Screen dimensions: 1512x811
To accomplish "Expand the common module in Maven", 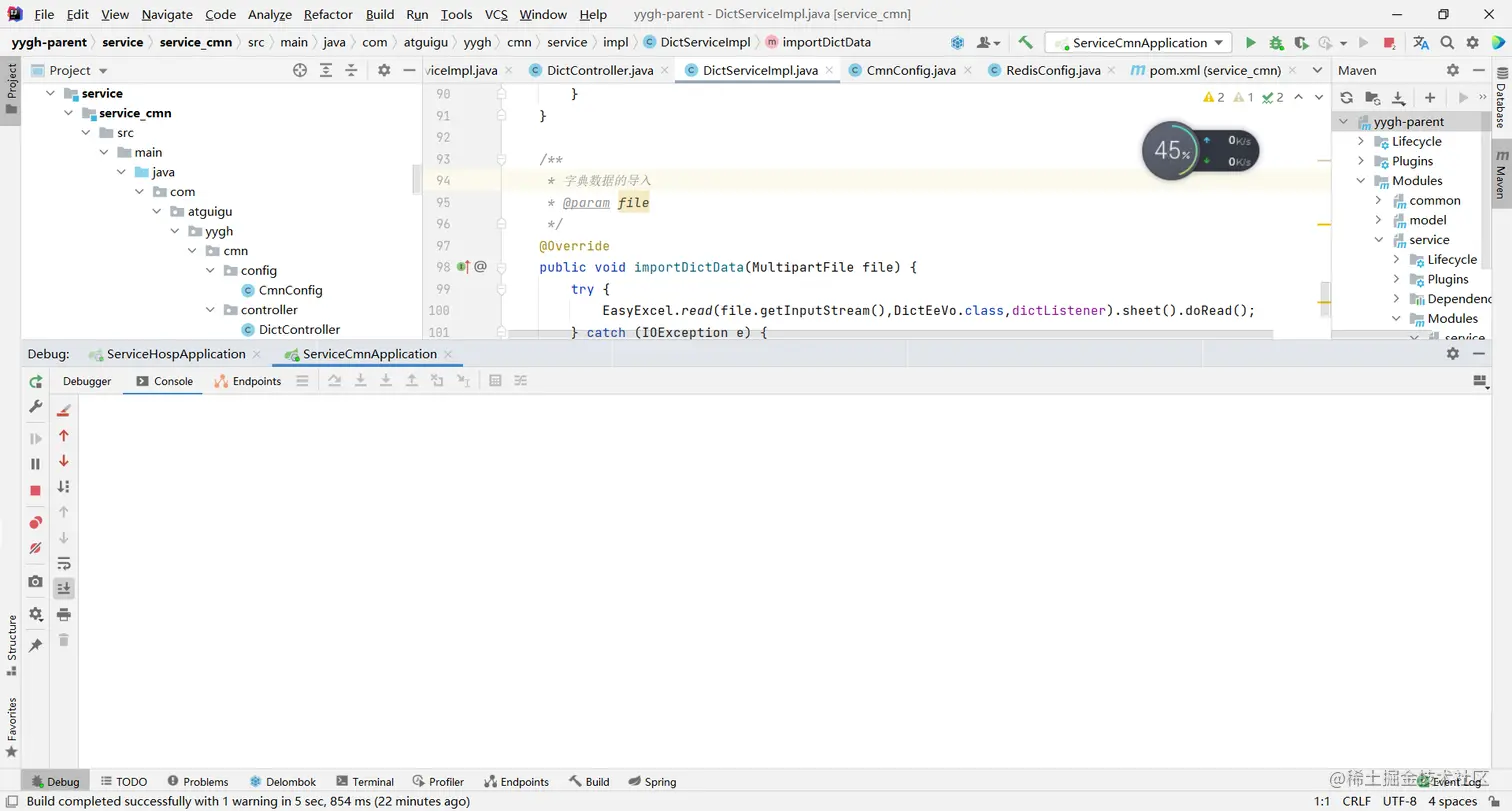I will coord(1378,200).
